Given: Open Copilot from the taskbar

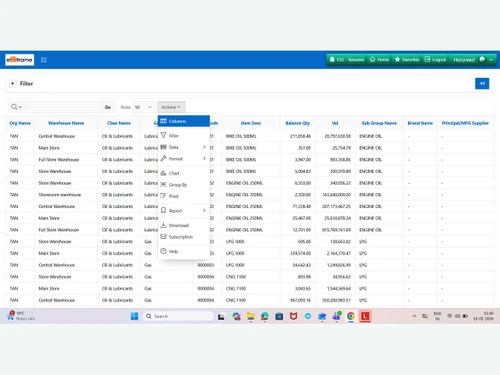Looking at the screenshot, I should 236,316.
